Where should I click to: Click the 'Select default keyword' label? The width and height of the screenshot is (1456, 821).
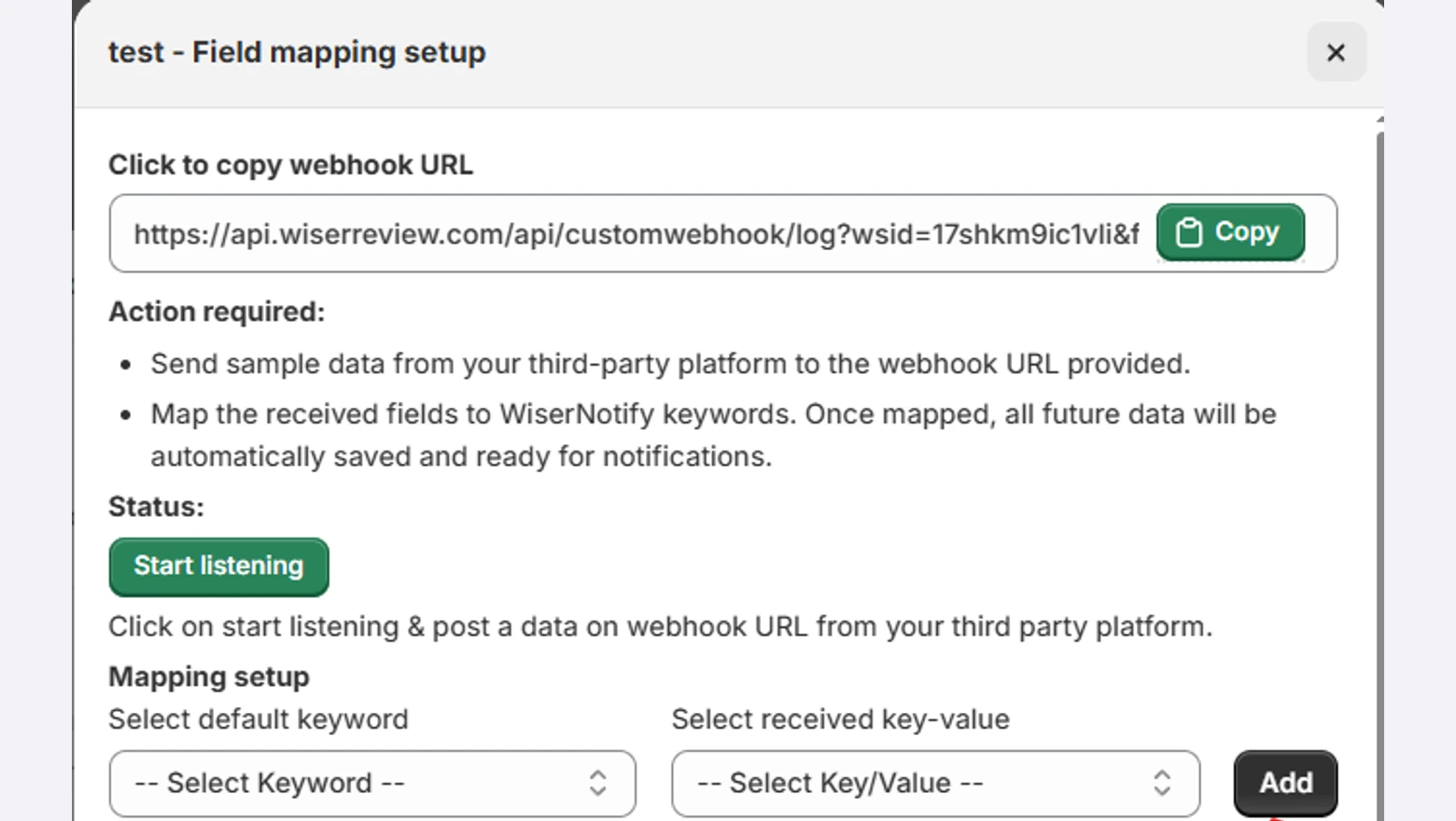[259, 719]
